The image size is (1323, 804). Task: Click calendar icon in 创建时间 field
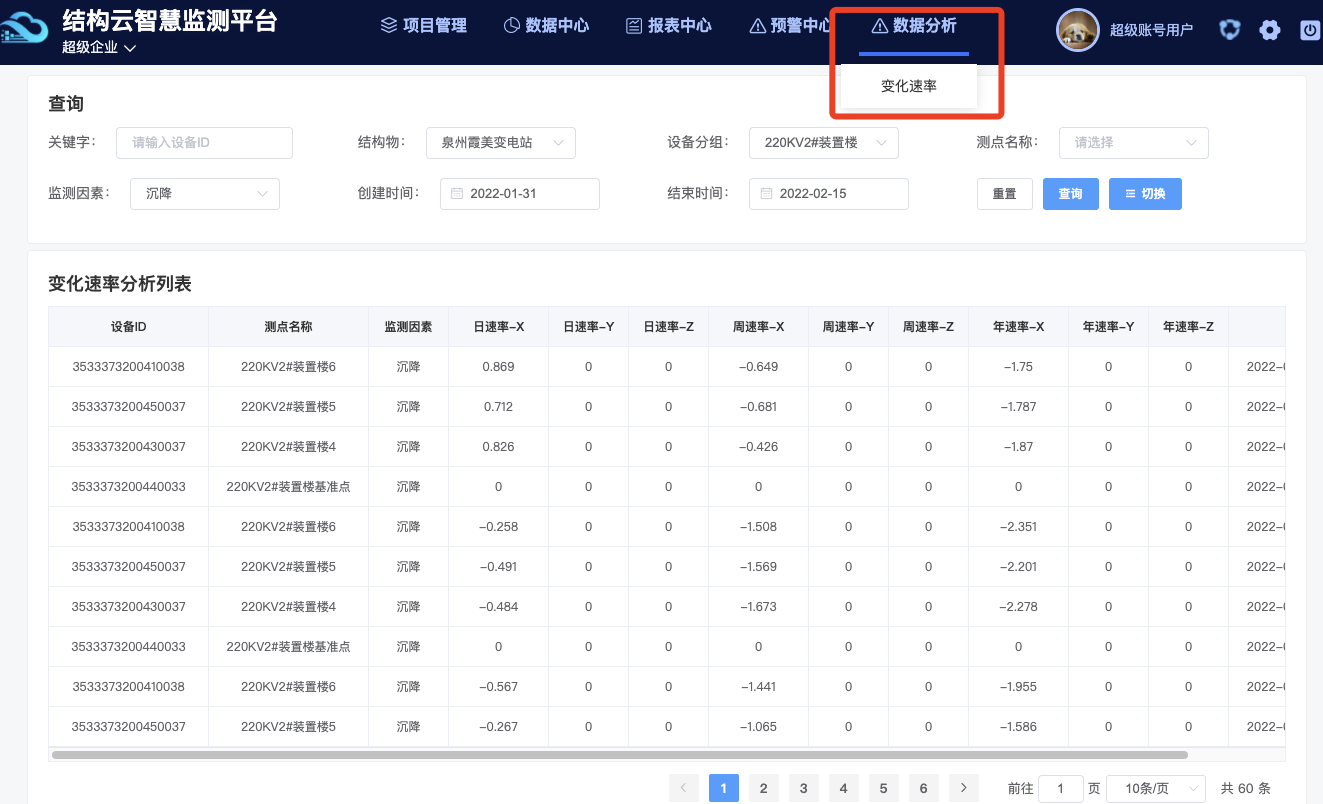[x=456, y=193]
